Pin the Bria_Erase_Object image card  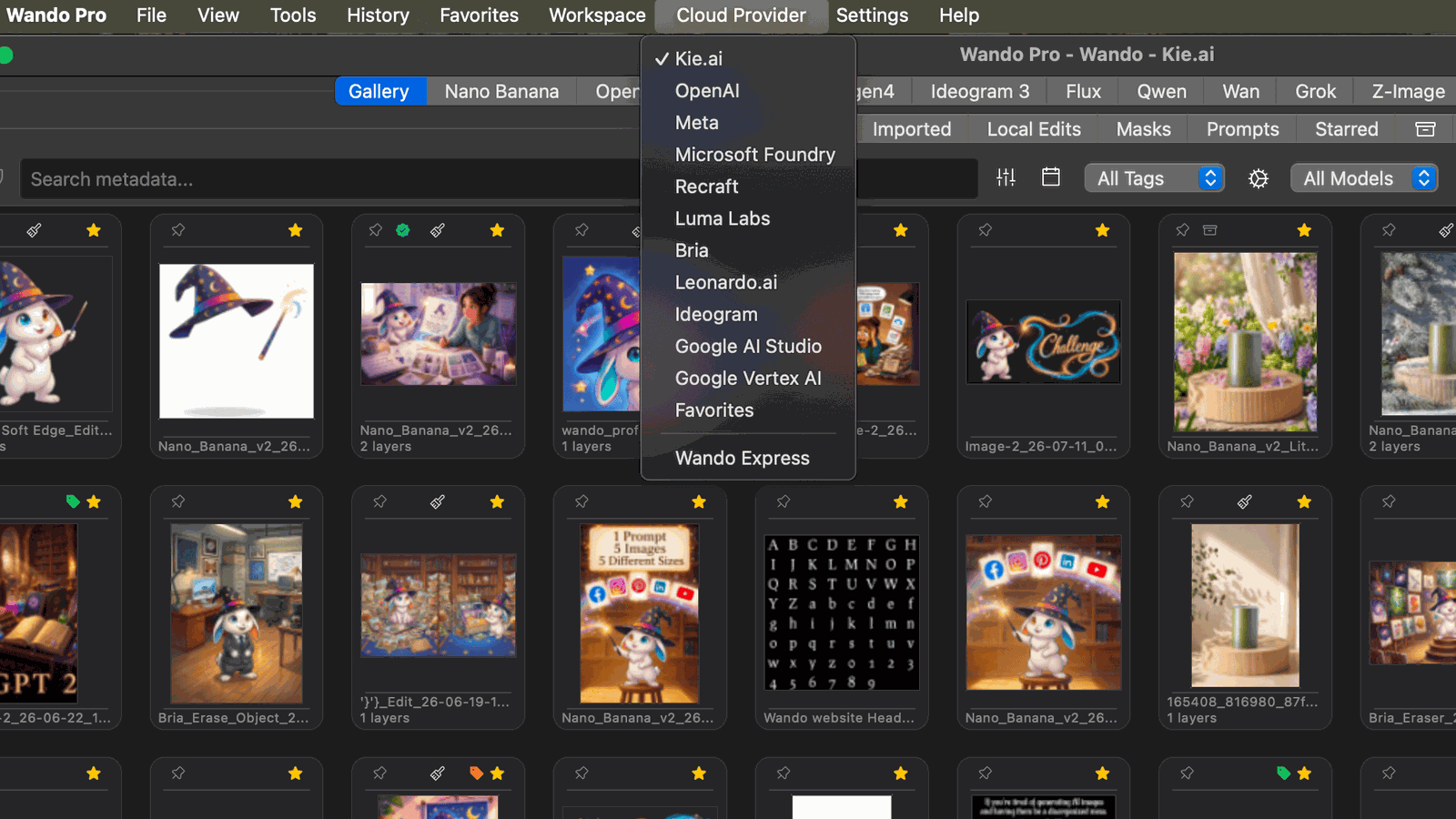point(178,501)
